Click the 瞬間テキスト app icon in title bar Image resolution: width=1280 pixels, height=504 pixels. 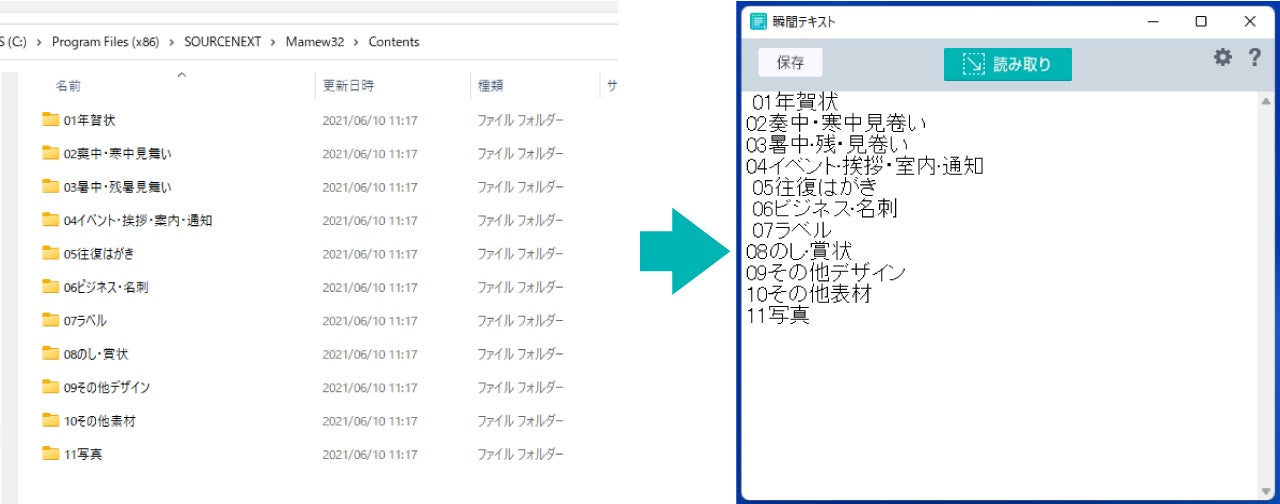coord(759,21)
